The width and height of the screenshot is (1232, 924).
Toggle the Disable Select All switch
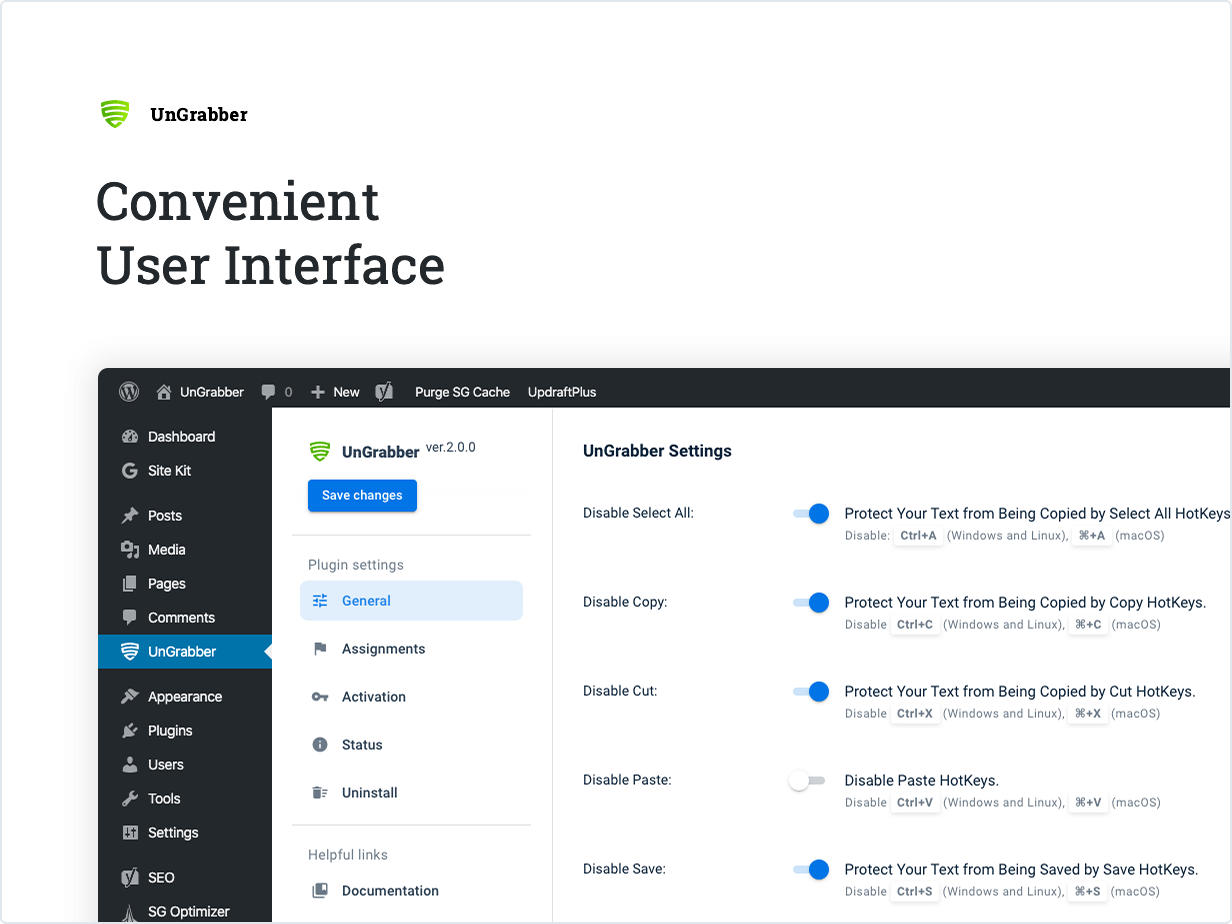point(811,514)
